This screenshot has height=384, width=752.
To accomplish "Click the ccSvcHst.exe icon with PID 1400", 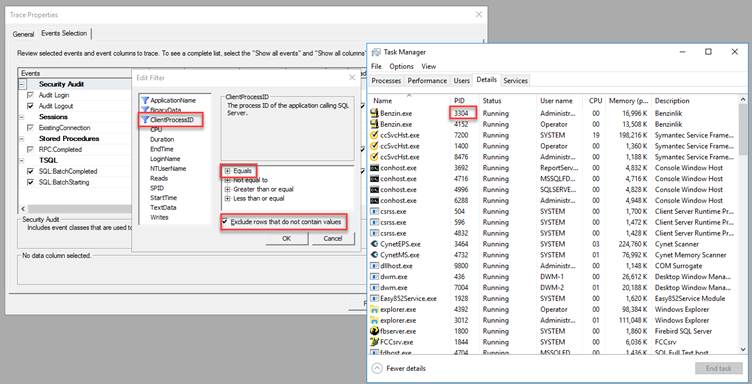I will [375, 146].
